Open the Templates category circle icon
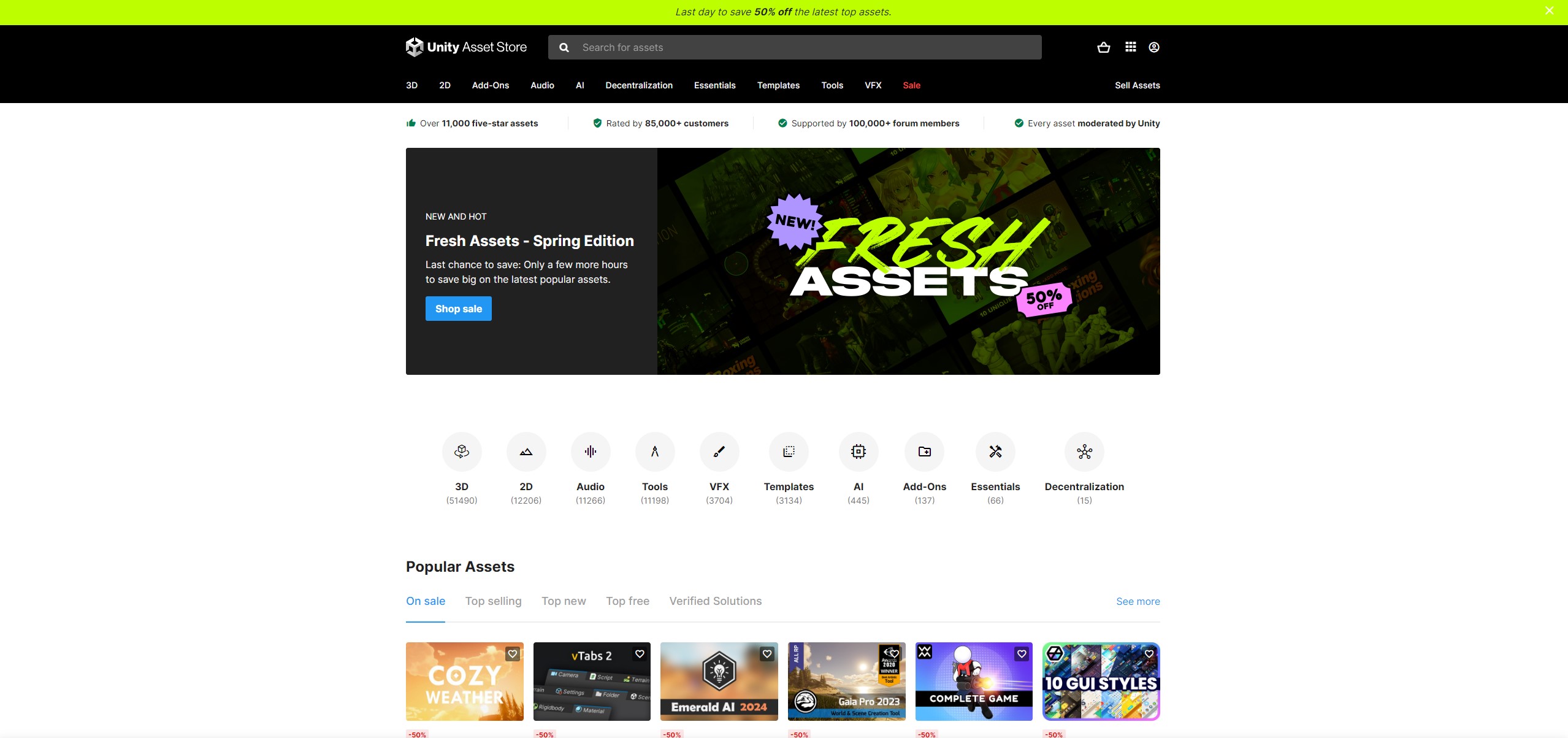The image size is (1568, 738). click(789, 452)
